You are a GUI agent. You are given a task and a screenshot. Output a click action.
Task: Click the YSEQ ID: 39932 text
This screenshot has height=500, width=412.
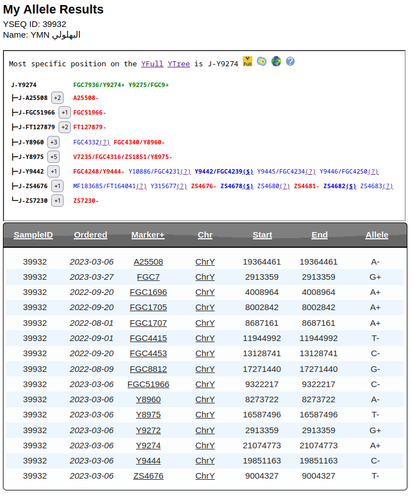[35, 24]
